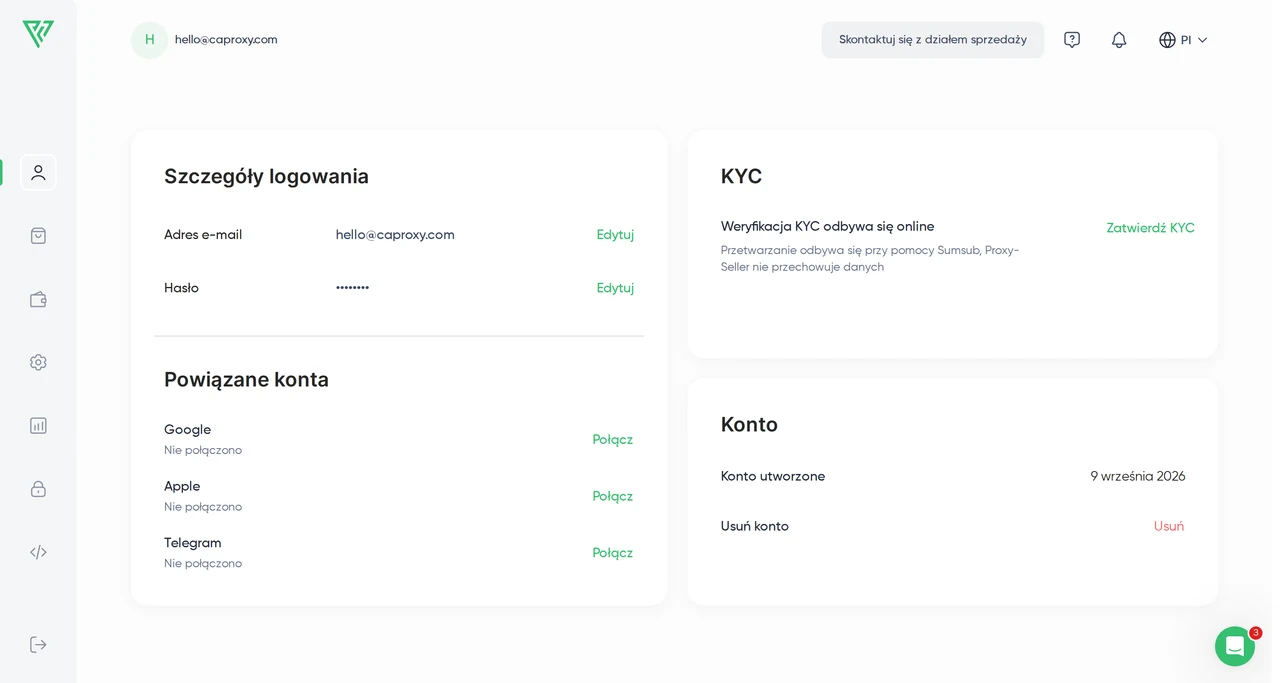
Task: Open the wallet icon in sidebar
Action: tap(38, 299)
